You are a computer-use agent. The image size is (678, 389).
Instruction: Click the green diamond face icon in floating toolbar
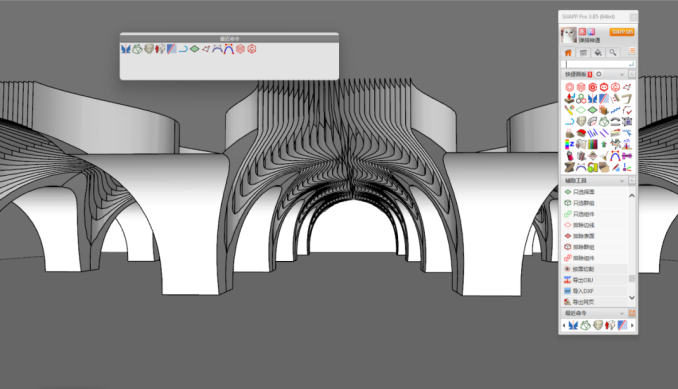[195, 49]
